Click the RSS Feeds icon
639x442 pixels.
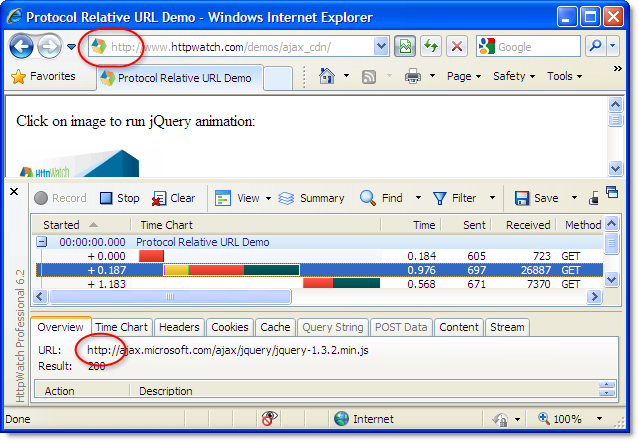point(369,77)
